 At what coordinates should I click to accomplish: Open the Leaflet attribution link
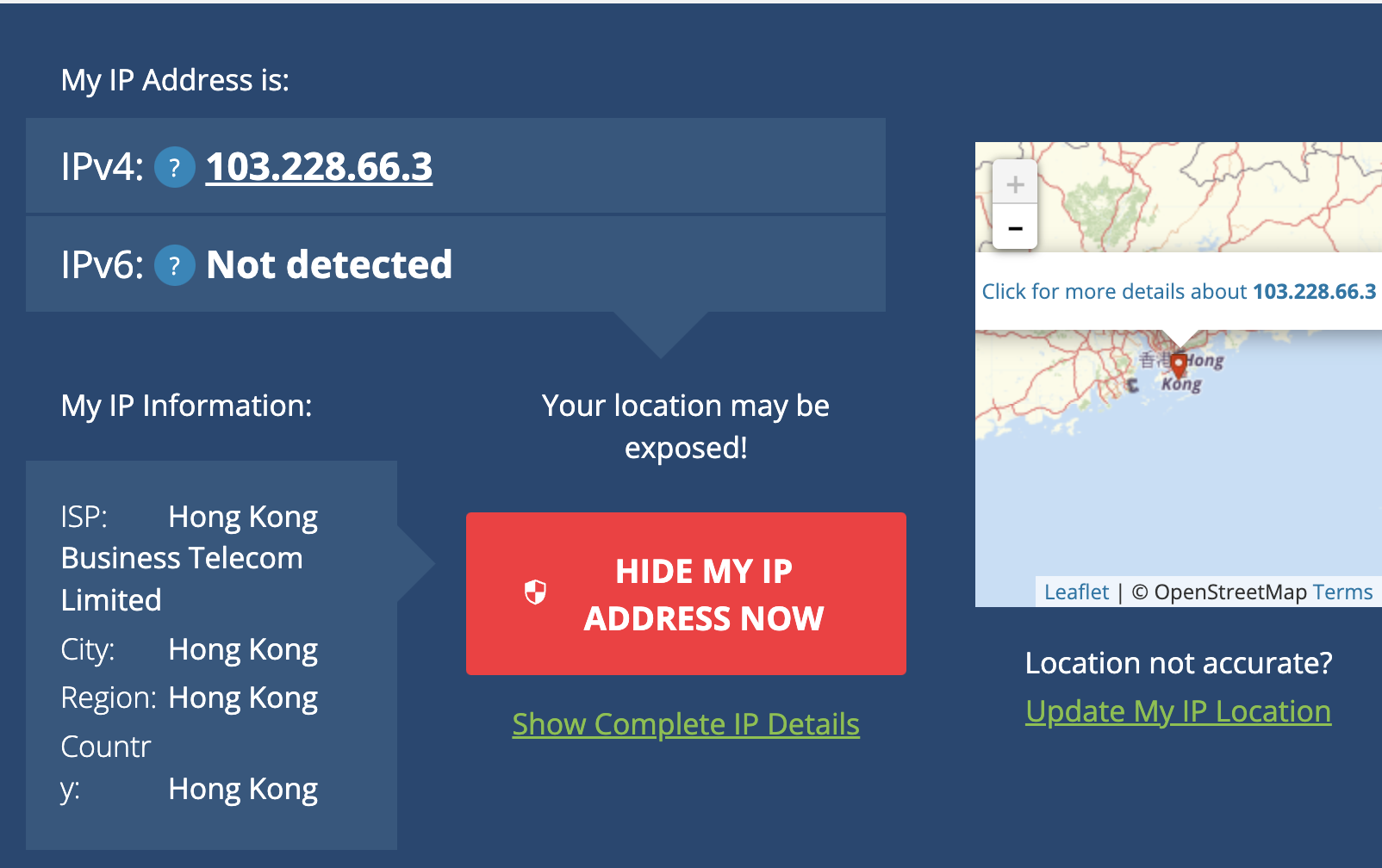point(1076,592)
